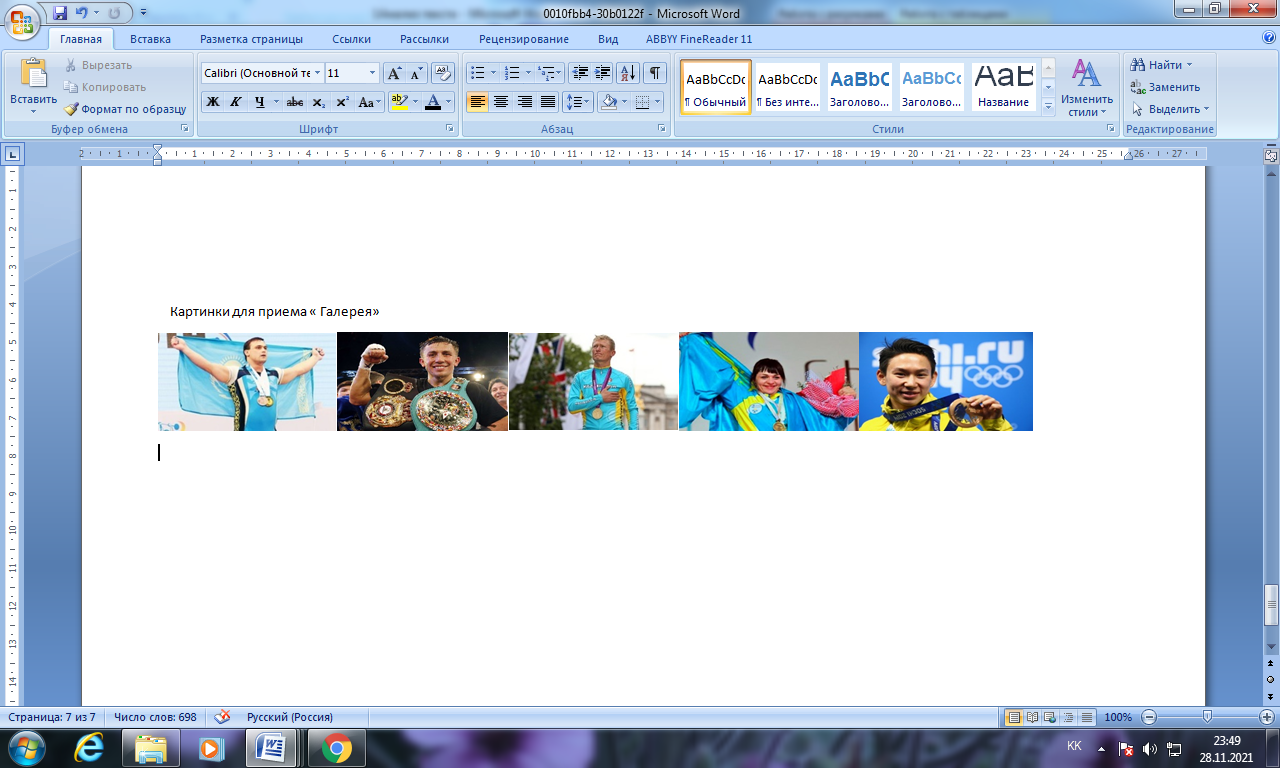Jump to the previous page using double-arrow up

pyautogui.click(x=1271, y=663)
